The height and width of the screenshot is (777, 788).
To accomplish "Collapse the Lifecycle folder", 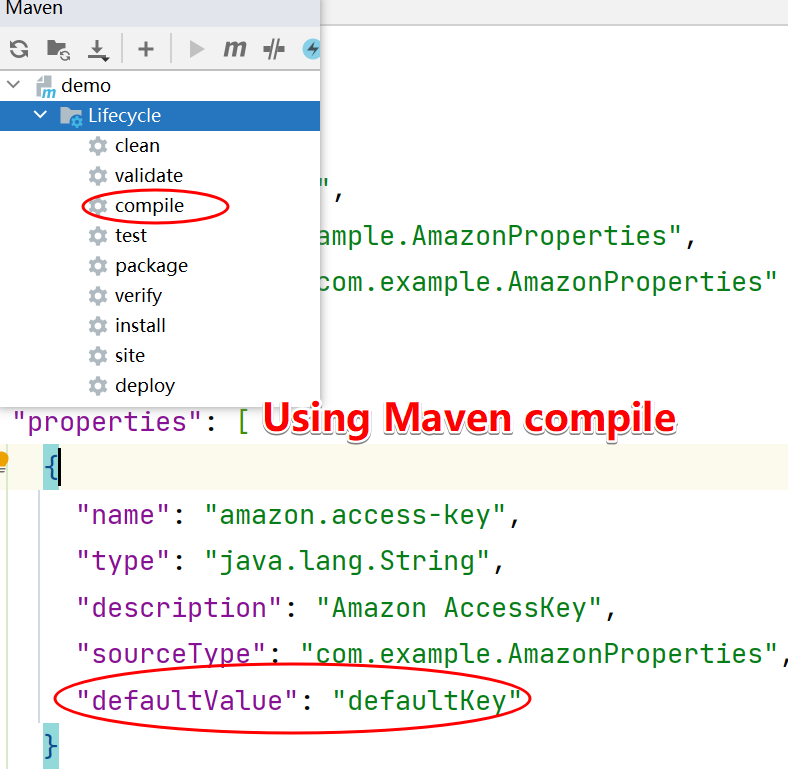I will (x=40, y=115).
